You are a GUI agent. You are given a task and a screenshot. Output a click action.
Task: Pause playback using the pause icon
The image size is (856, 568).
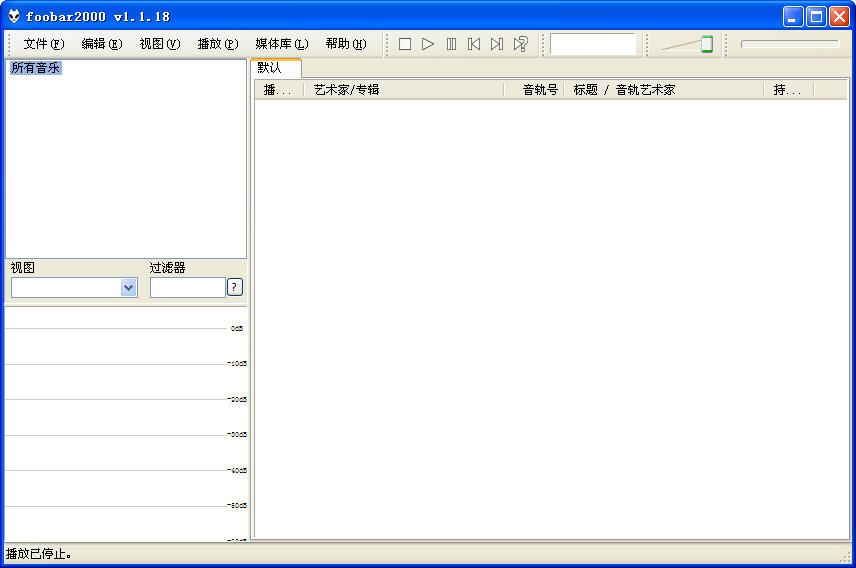click(x=451, y=44)
